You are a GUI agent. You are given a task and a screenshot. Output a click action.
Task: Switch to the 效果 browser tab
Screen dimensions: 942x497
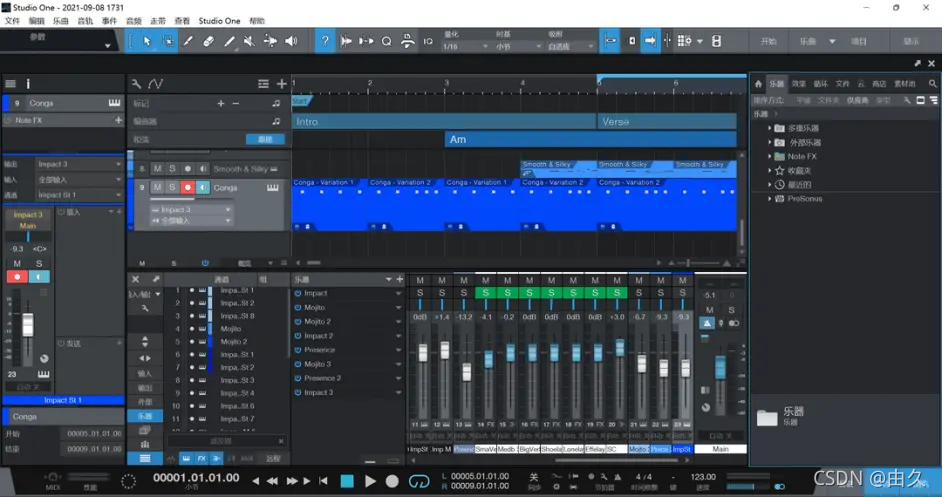pyautogui.click(x=799, y=84)
